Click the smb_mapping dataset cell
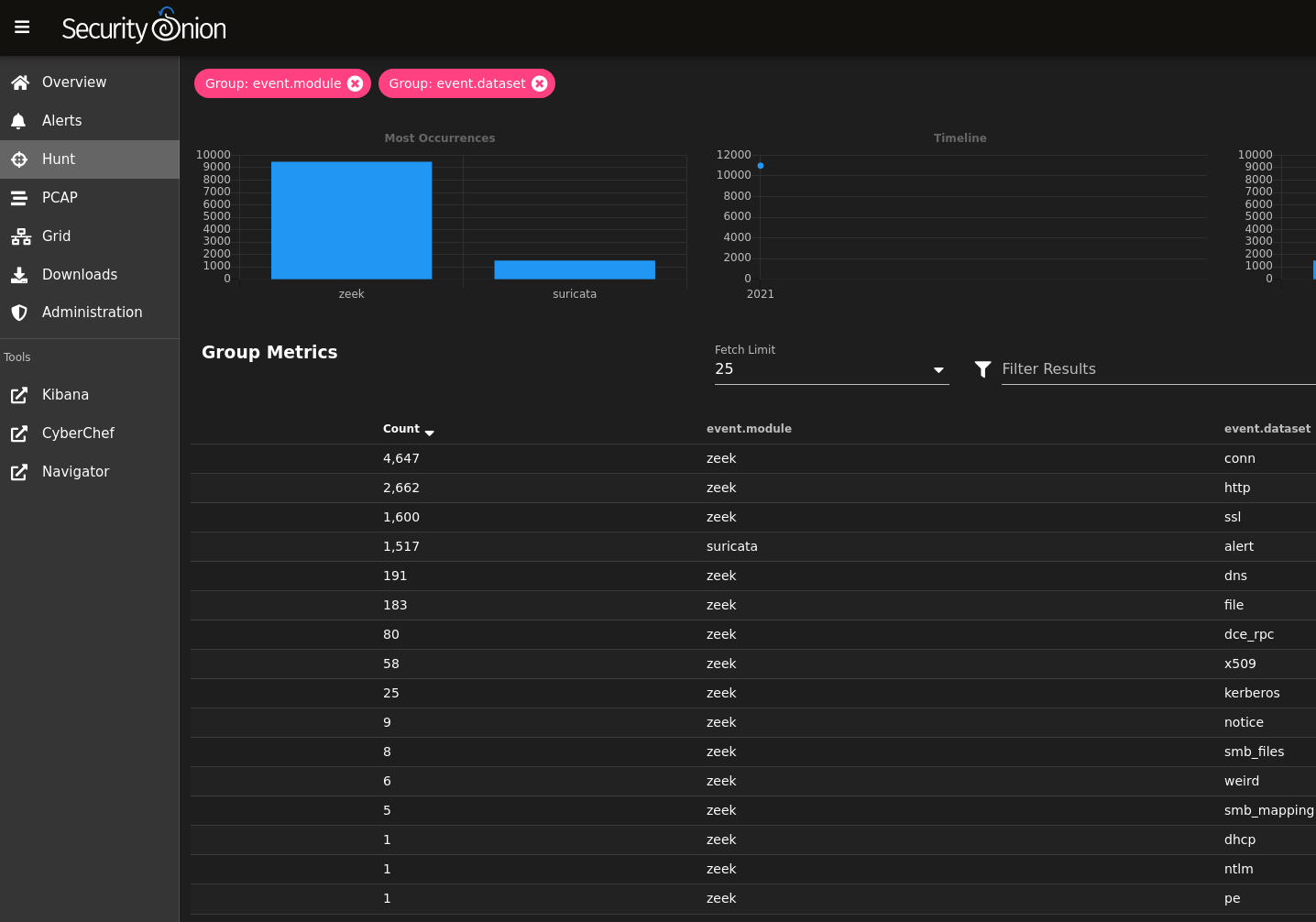This screenshot has height=922, width=1316. click(1269, 810)
